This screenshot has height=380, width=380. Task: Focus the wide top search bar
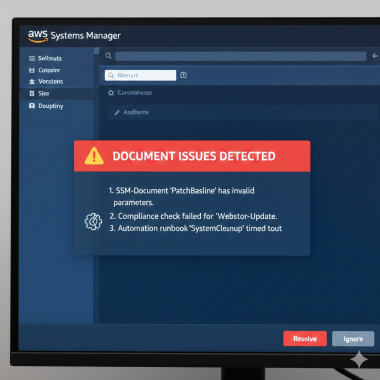[x=240, y=56]
